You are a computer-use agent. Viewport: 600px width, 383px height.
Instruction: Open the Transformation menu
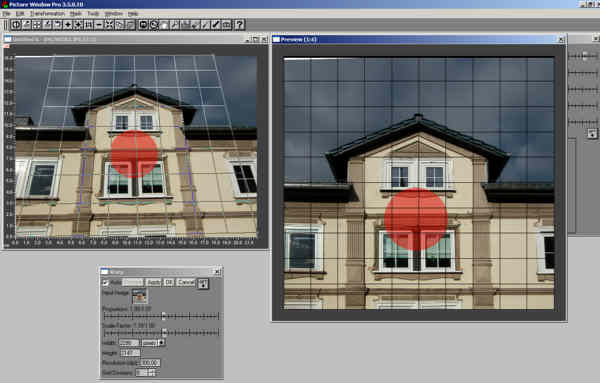tap(47, 14)
